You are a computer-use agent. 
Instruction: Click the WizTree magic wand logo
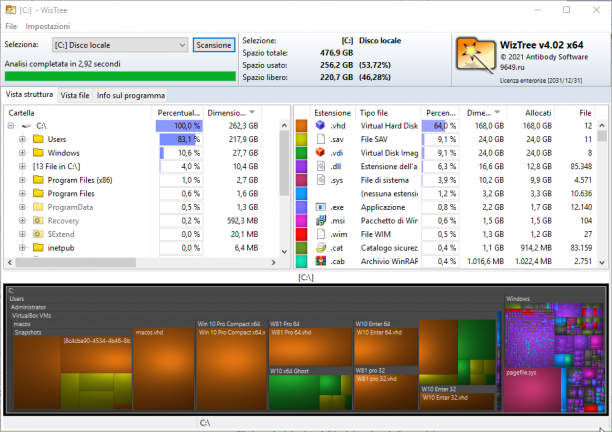pyautogui.click(x=475, y=55)
